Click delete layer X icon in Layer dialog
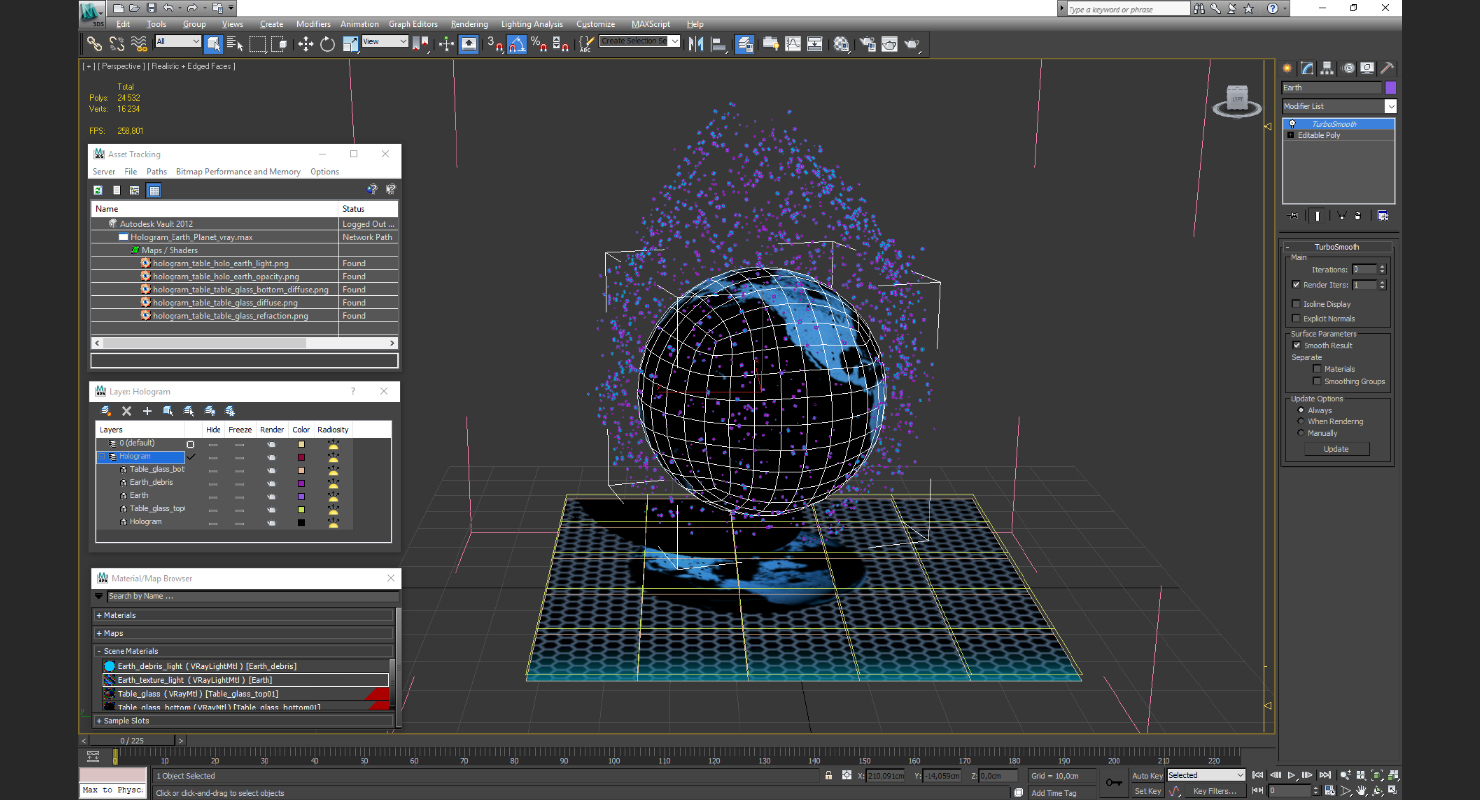 pyautogui.click(x=127, y=411)
